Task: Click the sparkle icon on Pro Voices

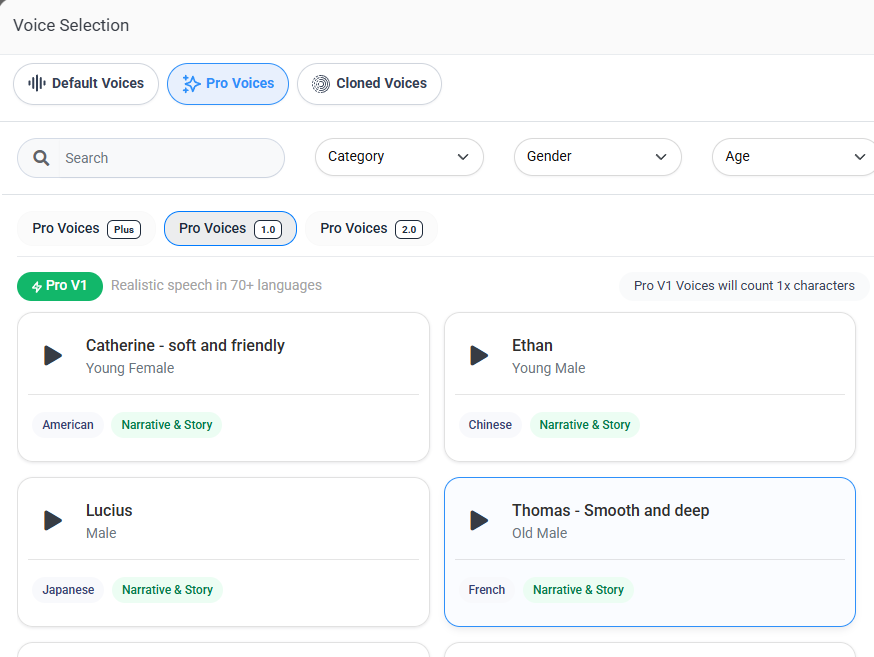Action: coord(191,84)
